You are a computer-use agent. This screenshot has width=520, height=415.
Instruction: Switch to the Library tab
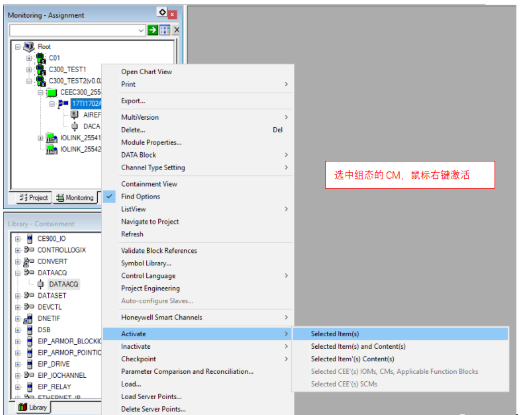click(x=33, y=407)
